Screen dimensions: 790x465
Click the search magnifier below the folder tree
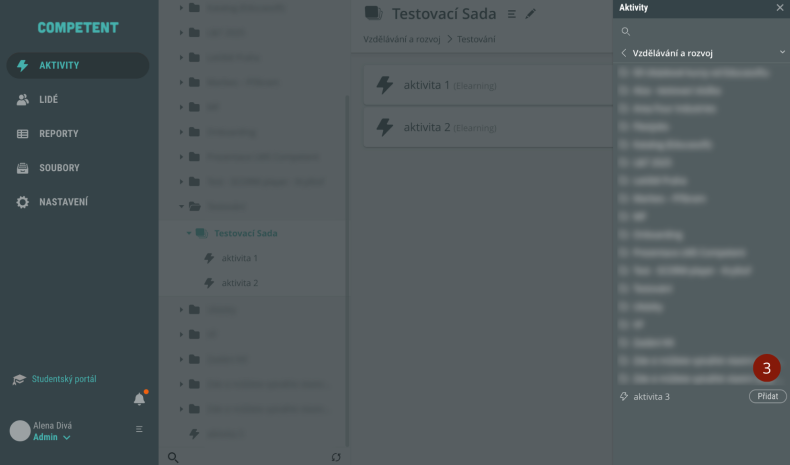[x=173, y=457]
